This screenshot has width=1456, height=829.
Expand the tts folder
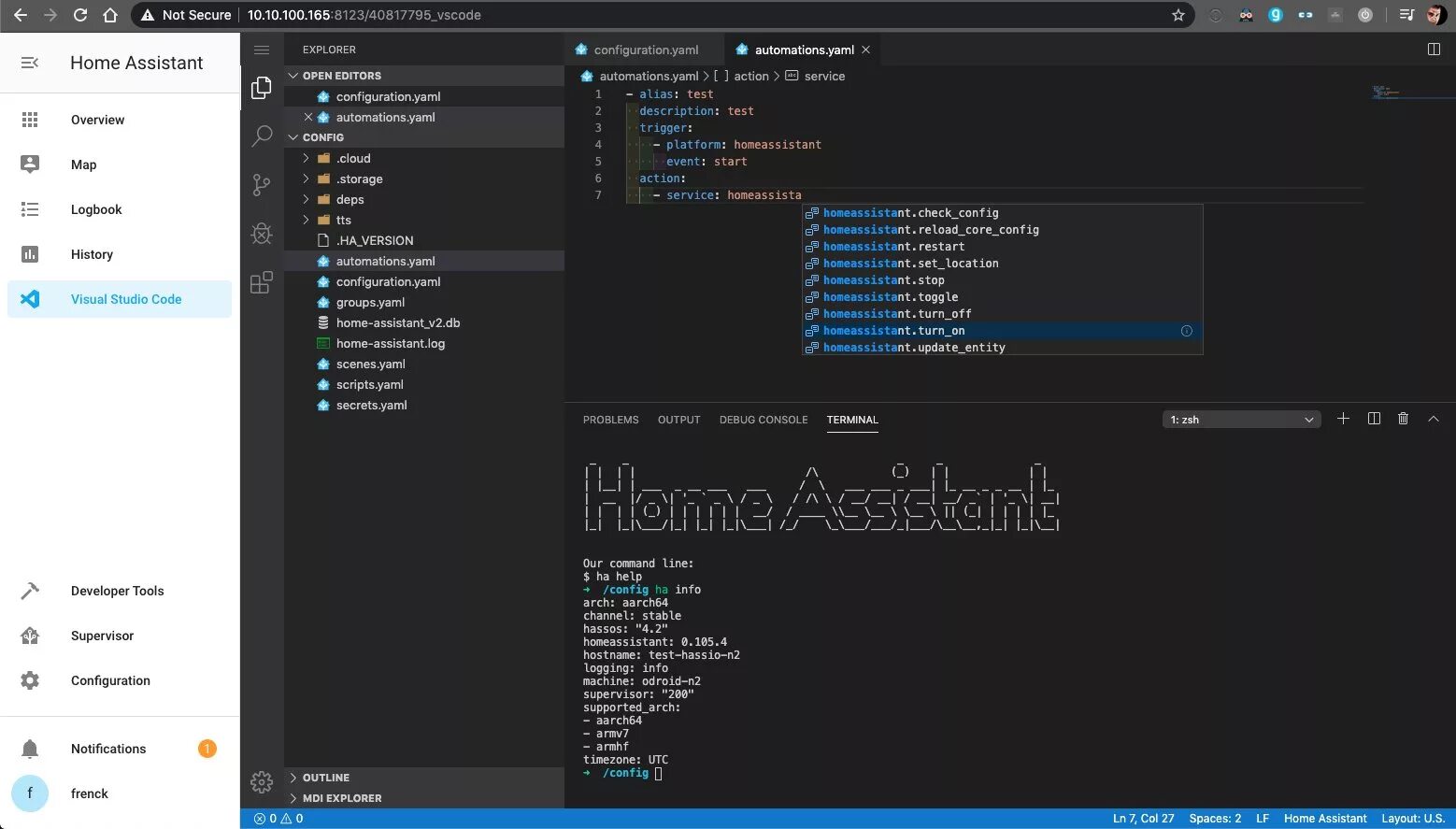coord(424,220)
